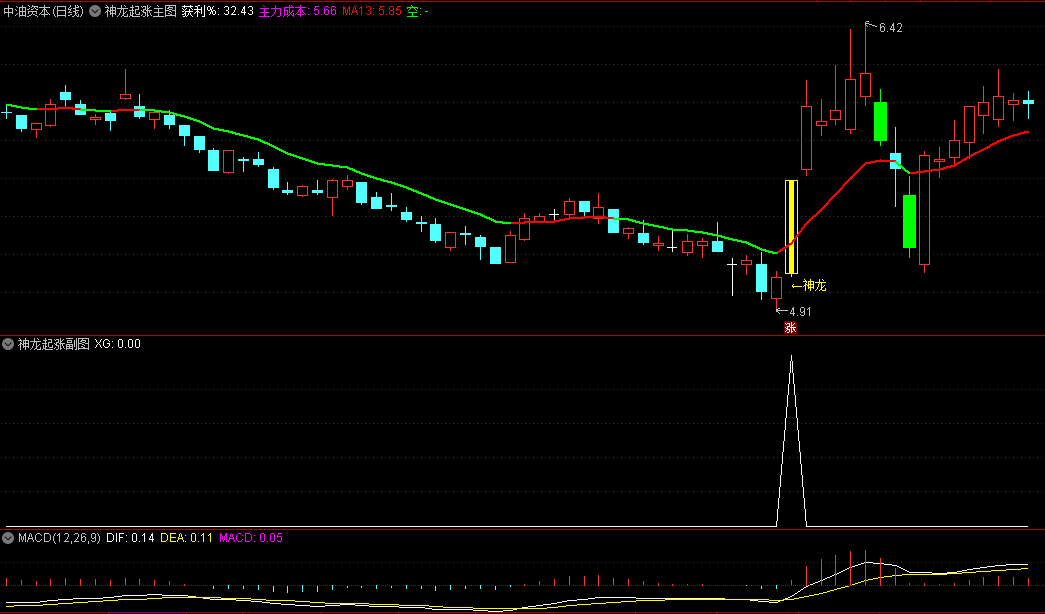
Task: Click the DEA: 0.11 value
Action: (186, 538)
